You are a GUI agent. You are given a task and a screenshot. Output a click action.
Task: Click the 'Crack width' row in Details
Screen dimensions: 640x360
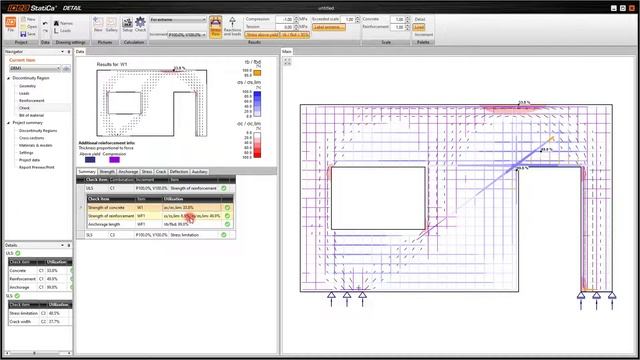(x=40, y=322)
